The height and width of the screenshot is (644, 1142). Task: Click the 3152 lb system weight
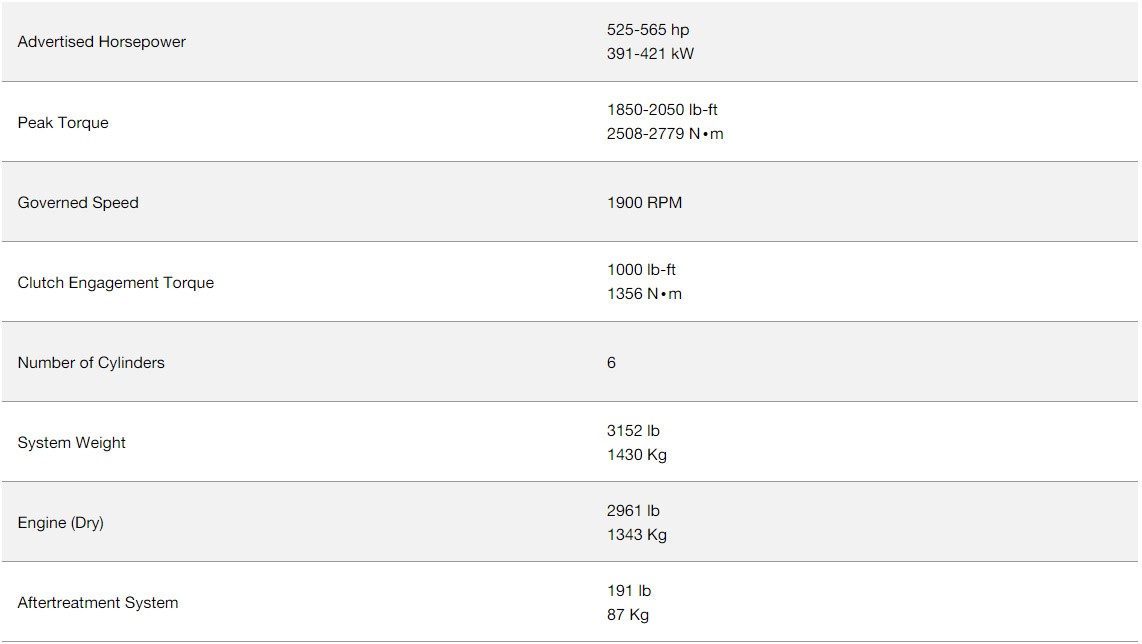pyautogui.click(x=633, y=431)
